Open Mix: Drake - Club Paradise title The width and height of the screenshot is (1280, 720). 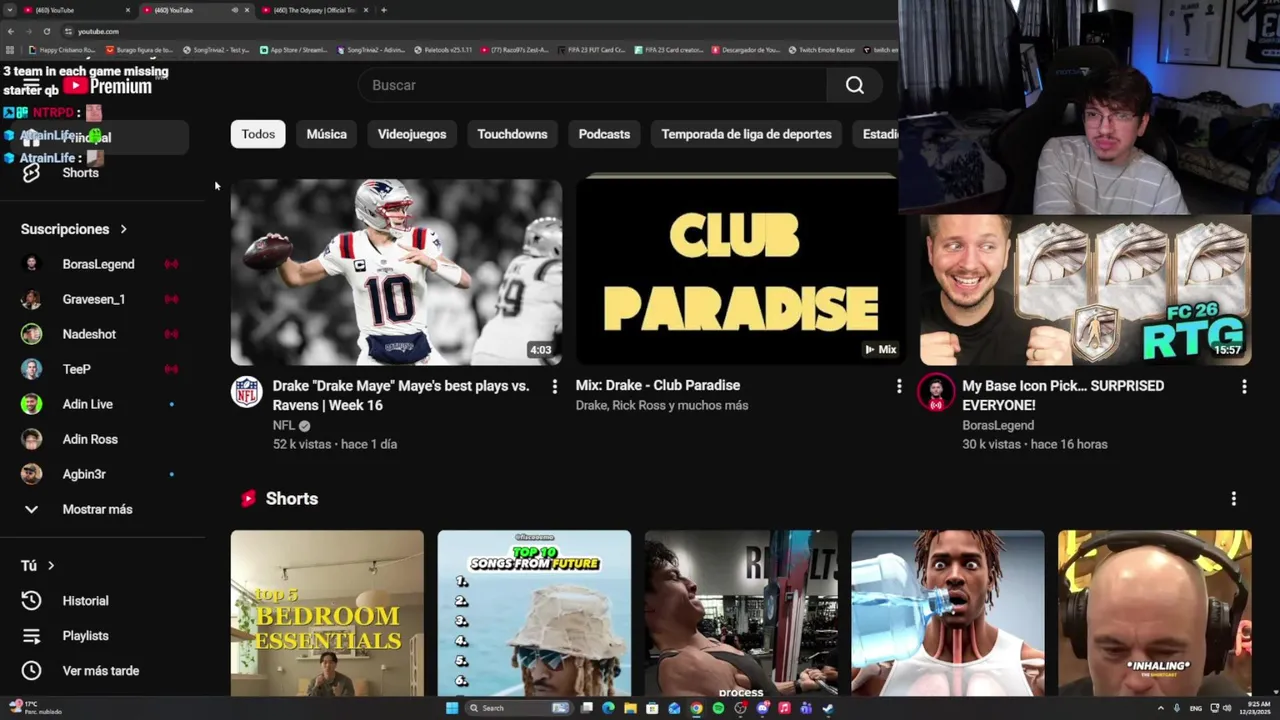[658, 385]
